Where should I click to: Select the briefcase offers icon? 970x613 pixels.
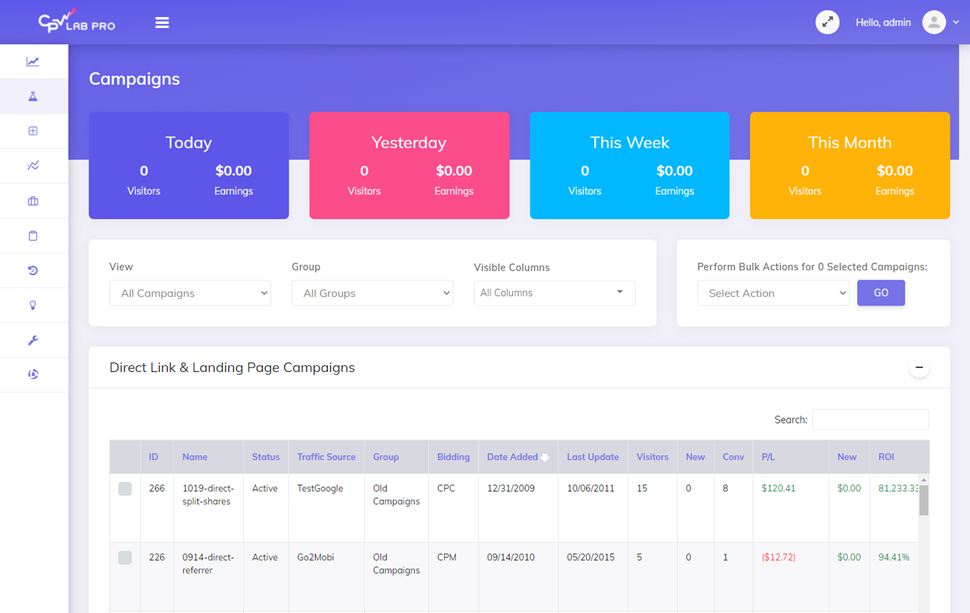34,200
